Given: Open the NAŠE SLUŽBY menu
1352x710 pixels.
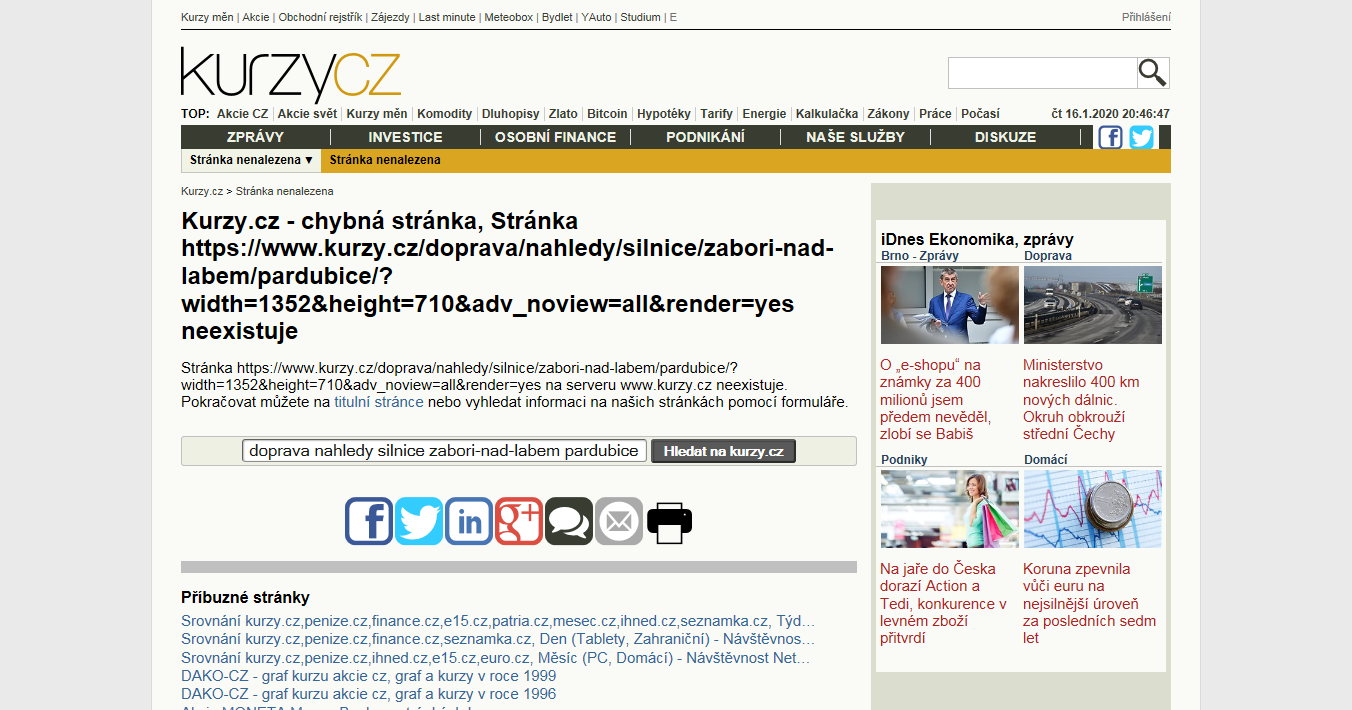Looking at the screenshot, I should (855, 137).
